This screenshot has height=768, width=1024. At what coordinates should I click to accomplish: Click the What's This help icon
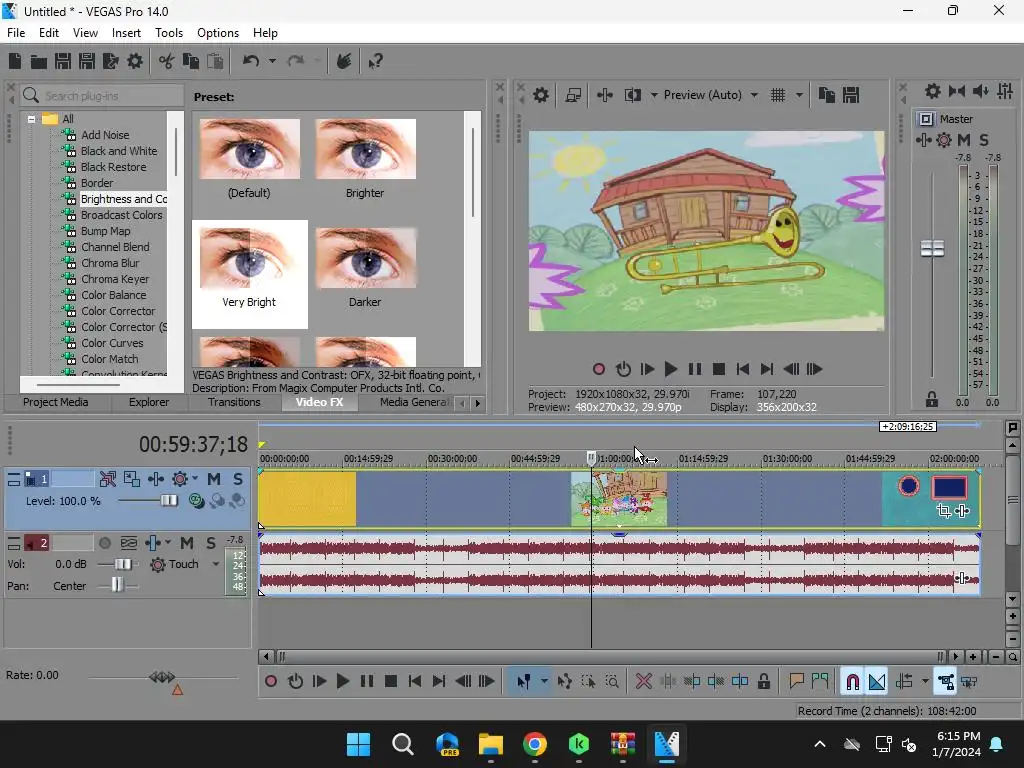(x=375, y=61)
